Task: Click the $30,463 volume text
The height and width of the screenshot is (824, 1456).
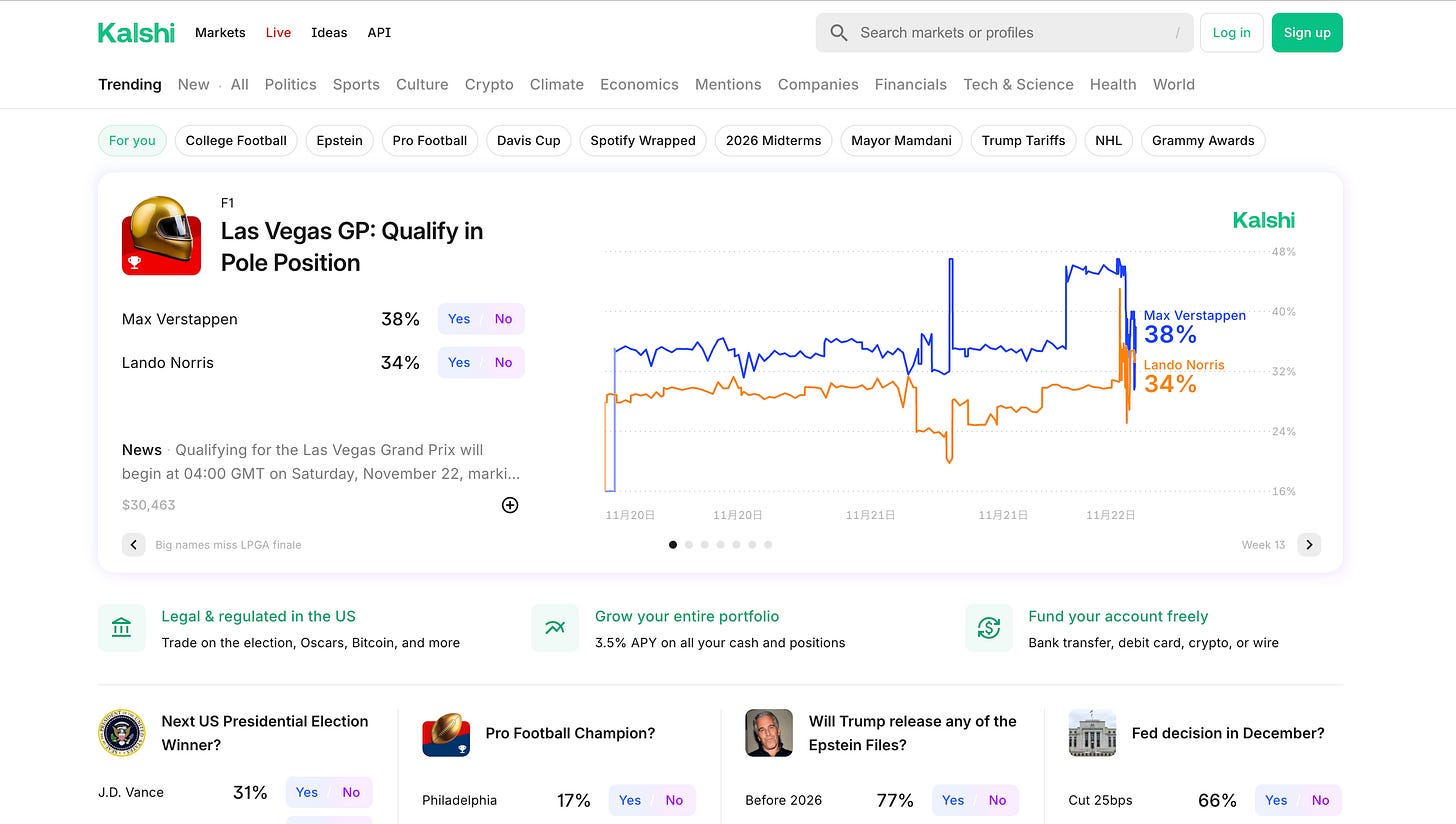Action: (148, 505)
